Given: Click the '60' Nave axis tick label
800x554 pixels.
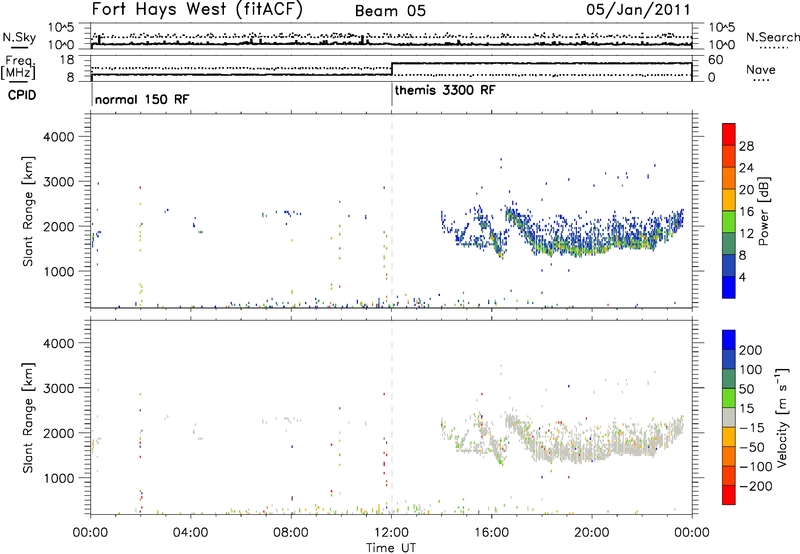Looking at the screenshot, I should (x=716, y=60).
